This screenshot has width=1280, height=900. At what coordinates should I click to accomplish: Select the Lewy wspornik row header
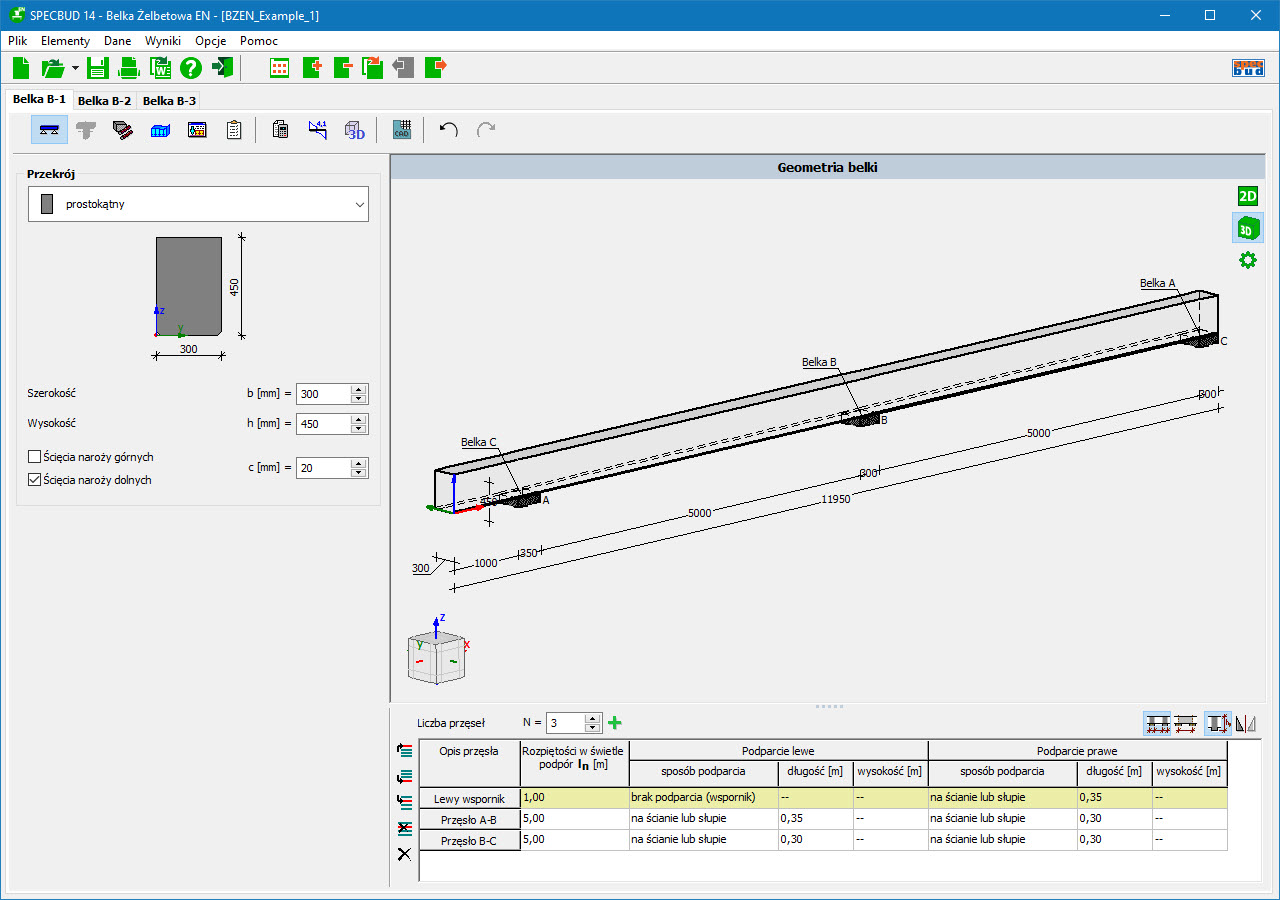tap(469, 799)
